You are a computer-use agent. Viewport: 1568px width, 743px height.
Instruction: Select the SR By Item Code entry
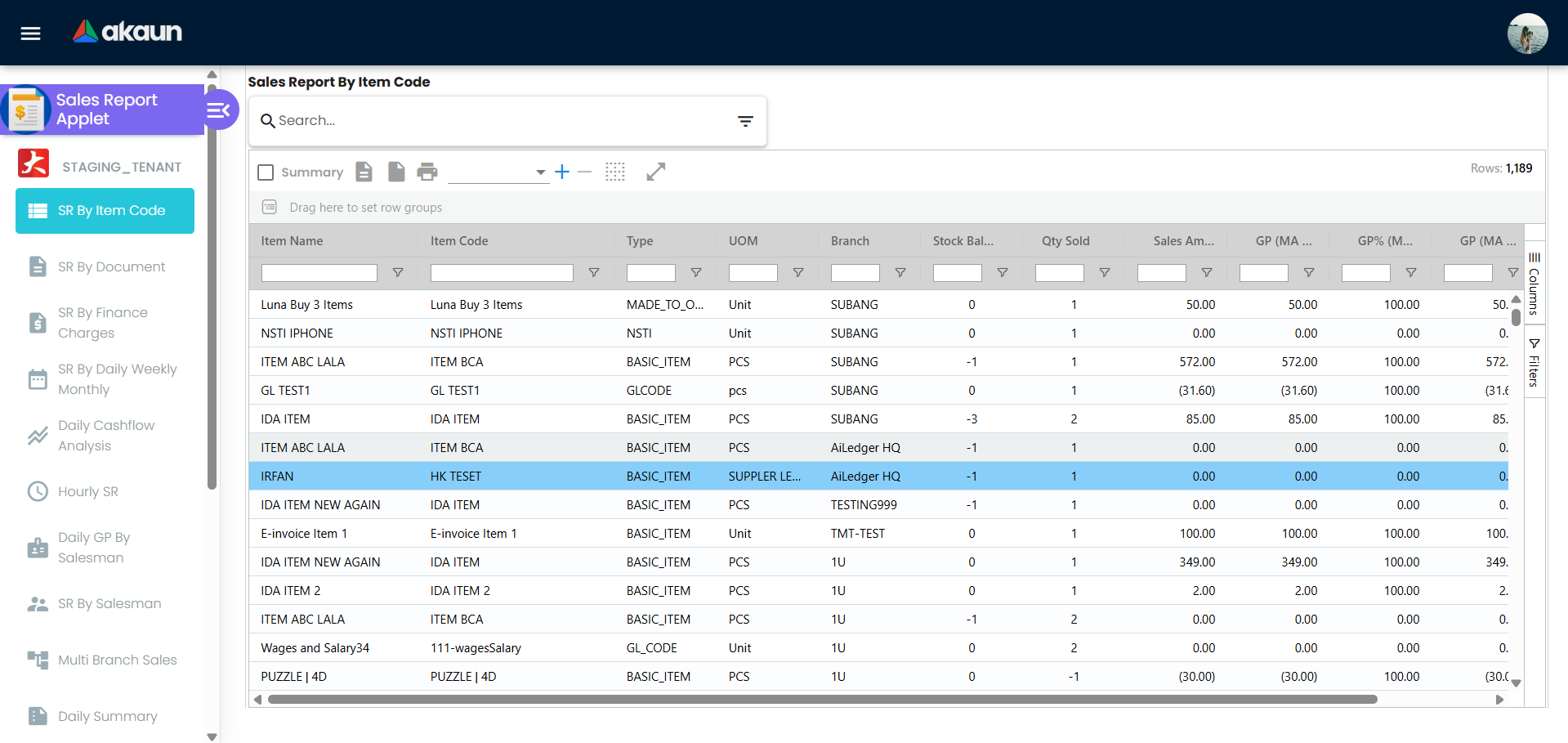[105, 210]
